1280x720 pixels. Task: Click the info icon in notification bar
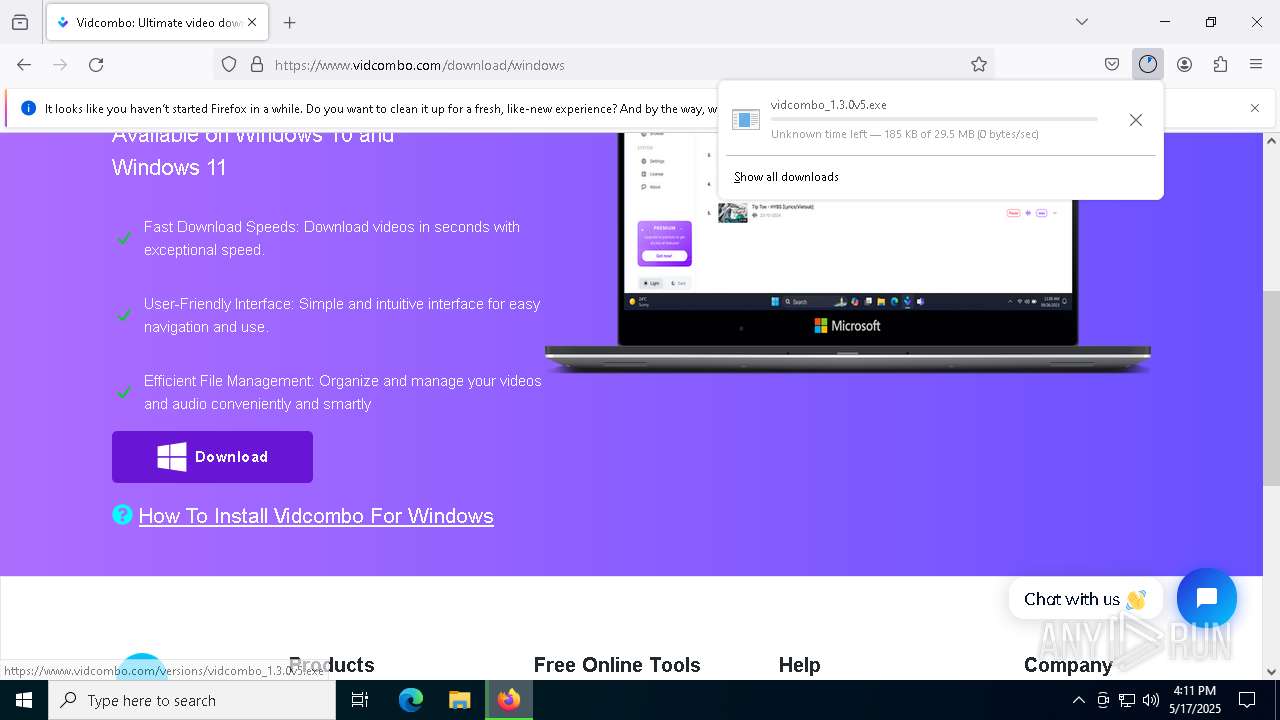[28, 108]
